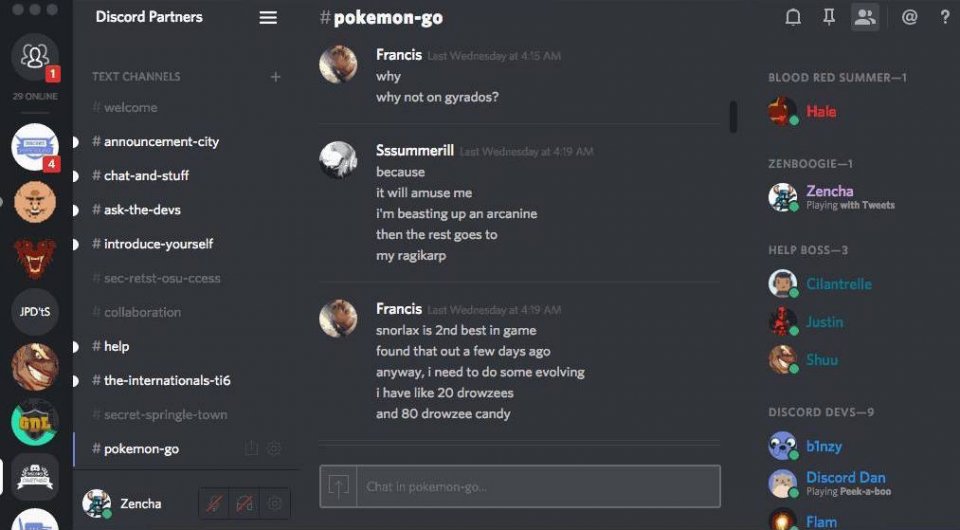This screenshot has height=530, width=960.
Task: Switch to #the-internationals-ti6 channel
Action: point(167,381)
